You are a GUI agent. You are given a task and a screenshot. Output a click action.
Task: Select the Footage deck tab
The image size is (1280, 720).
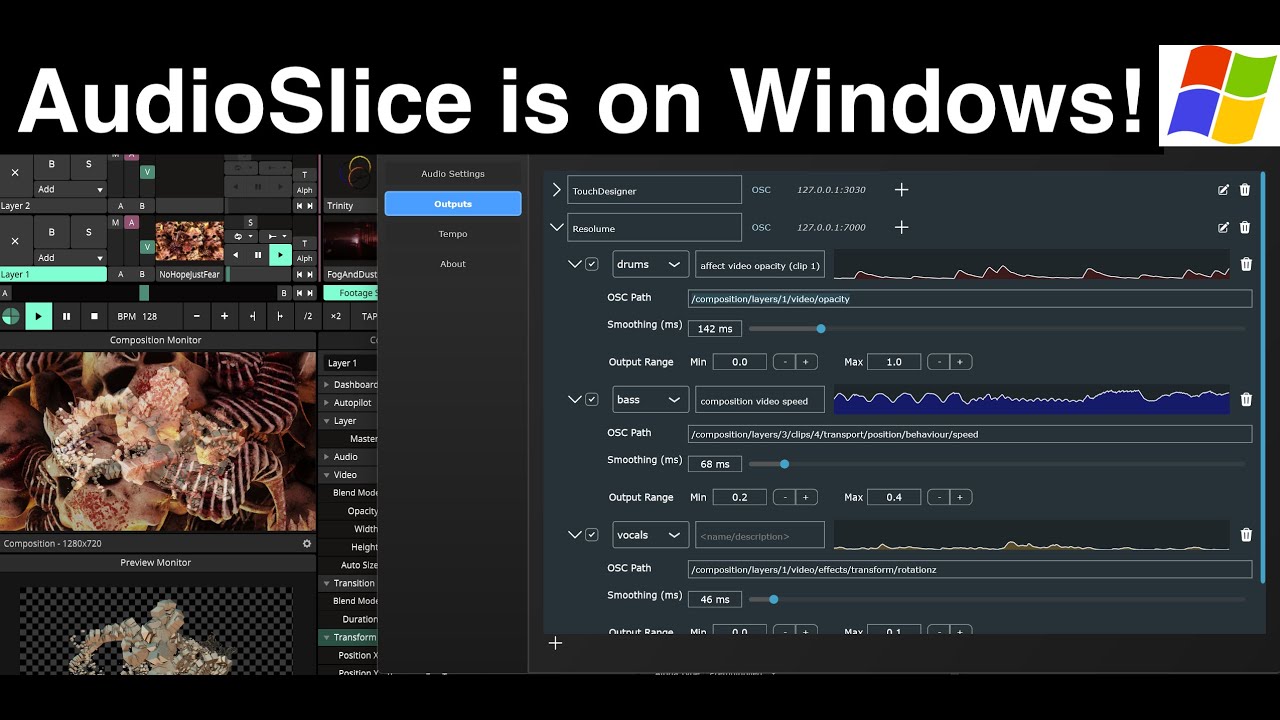[x=351, y=293]
